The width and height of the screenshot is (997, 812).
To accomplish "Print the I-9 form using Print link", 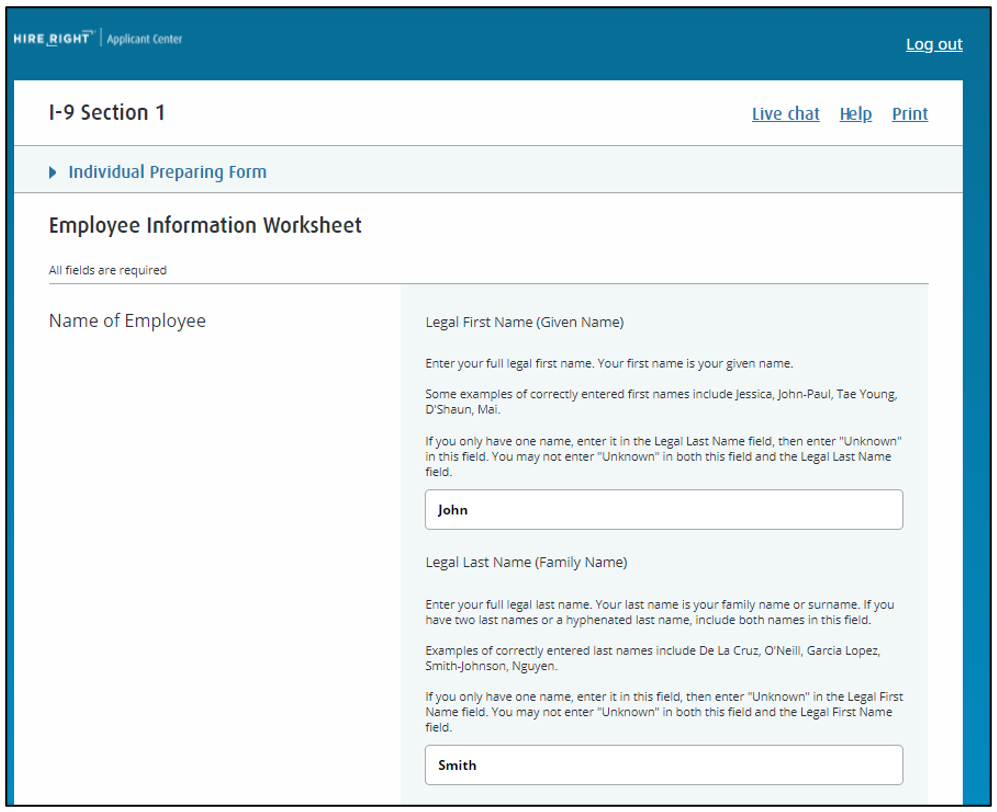I will pos(909,114).
